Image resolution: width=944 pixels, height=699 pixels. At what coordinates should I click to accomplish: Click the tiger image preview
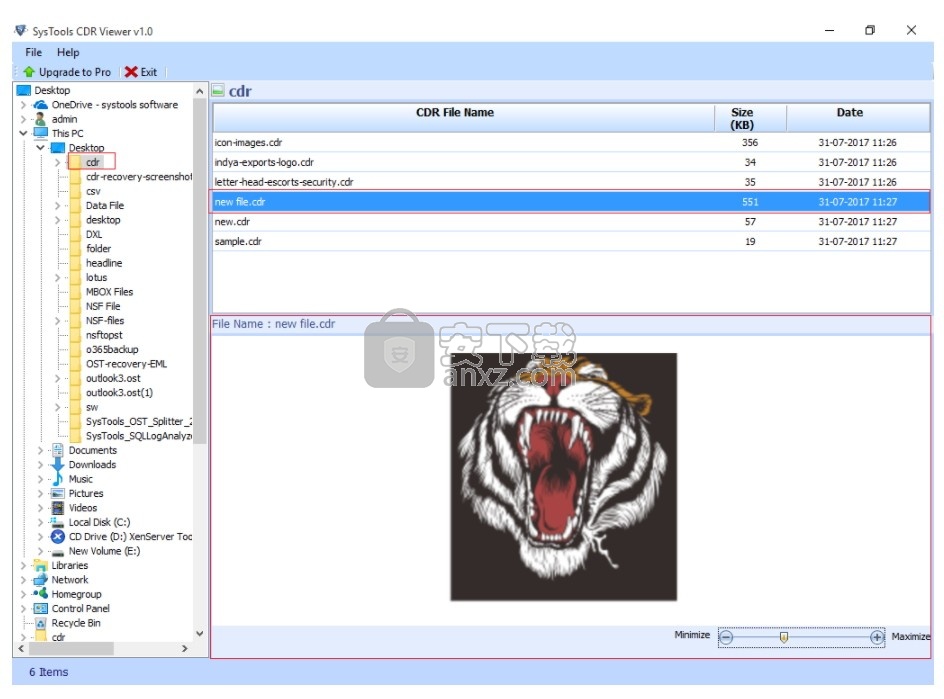coord(564,476)
